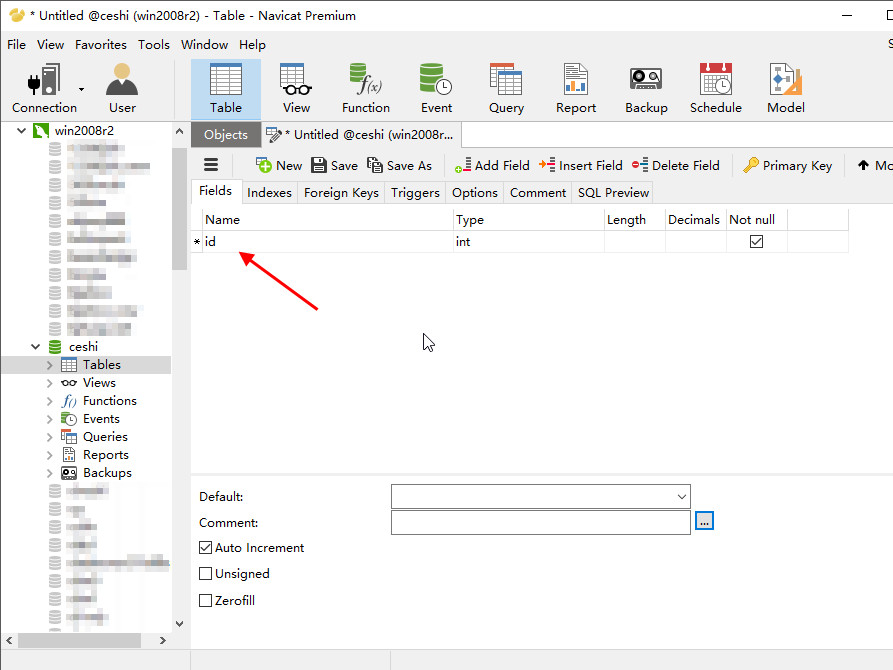
Task: Open the Help menu
Action: pyautogui.click(x=252, y=44)
